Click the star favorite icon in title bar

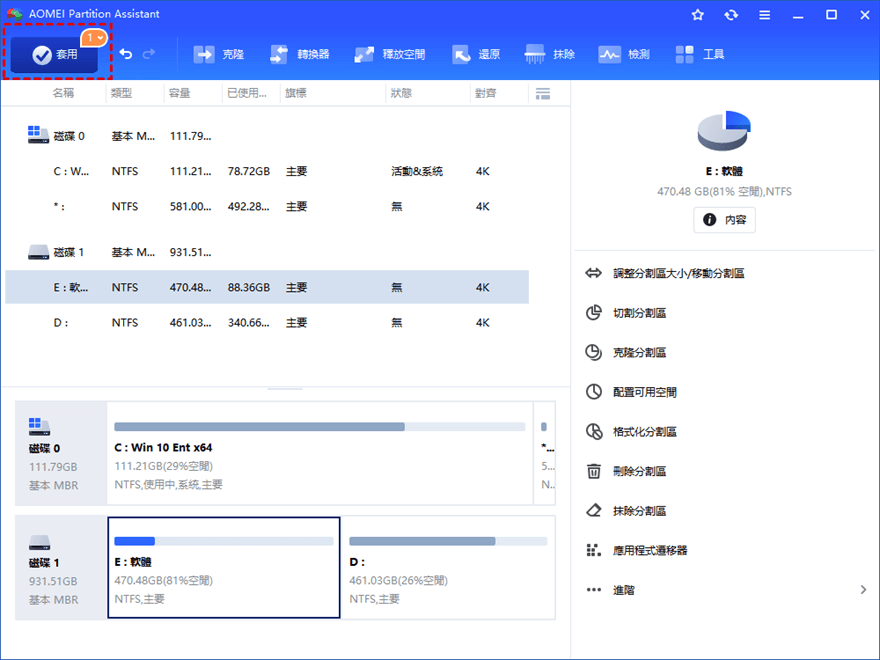pos(698,15)
